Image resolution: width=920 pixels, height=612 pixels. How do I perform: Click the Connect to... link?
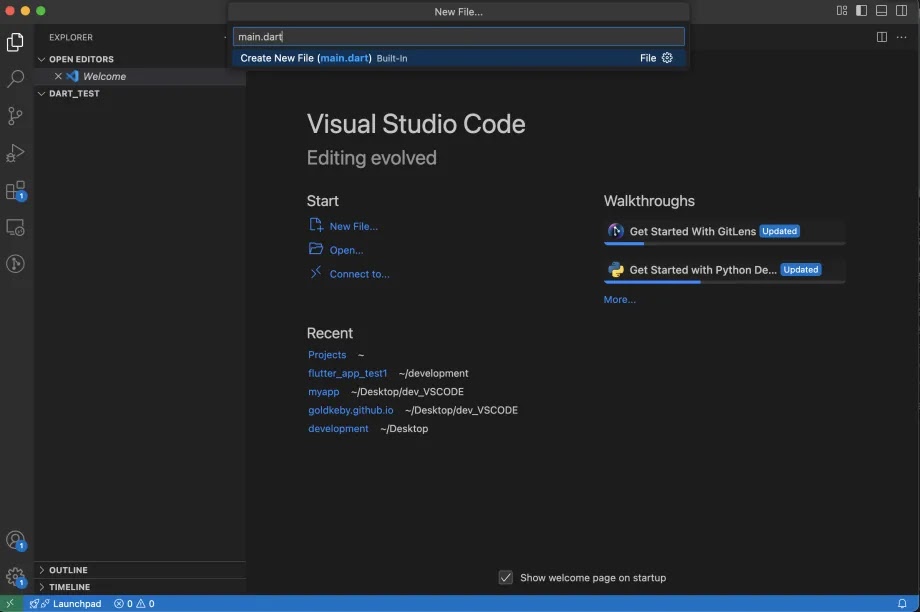pos(359,274)
